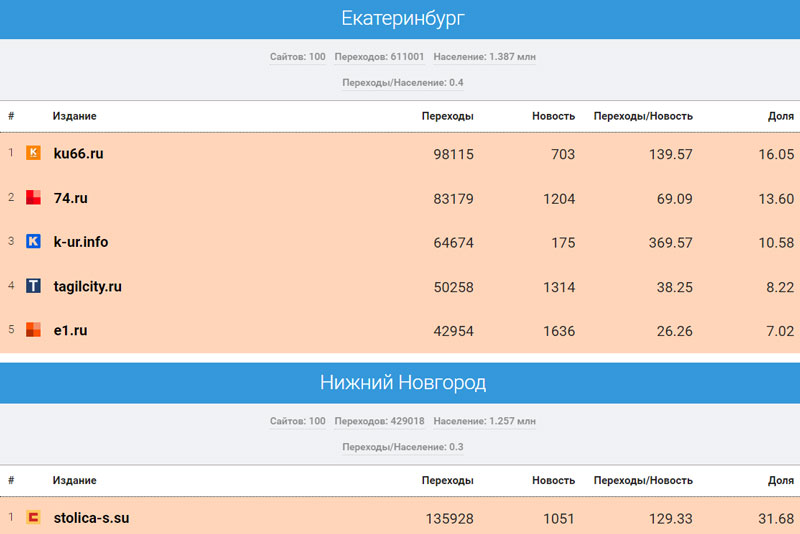Click Доля column header in Екатеринбург table
This screenshot has width=800, height=534.
click(781, 116)
